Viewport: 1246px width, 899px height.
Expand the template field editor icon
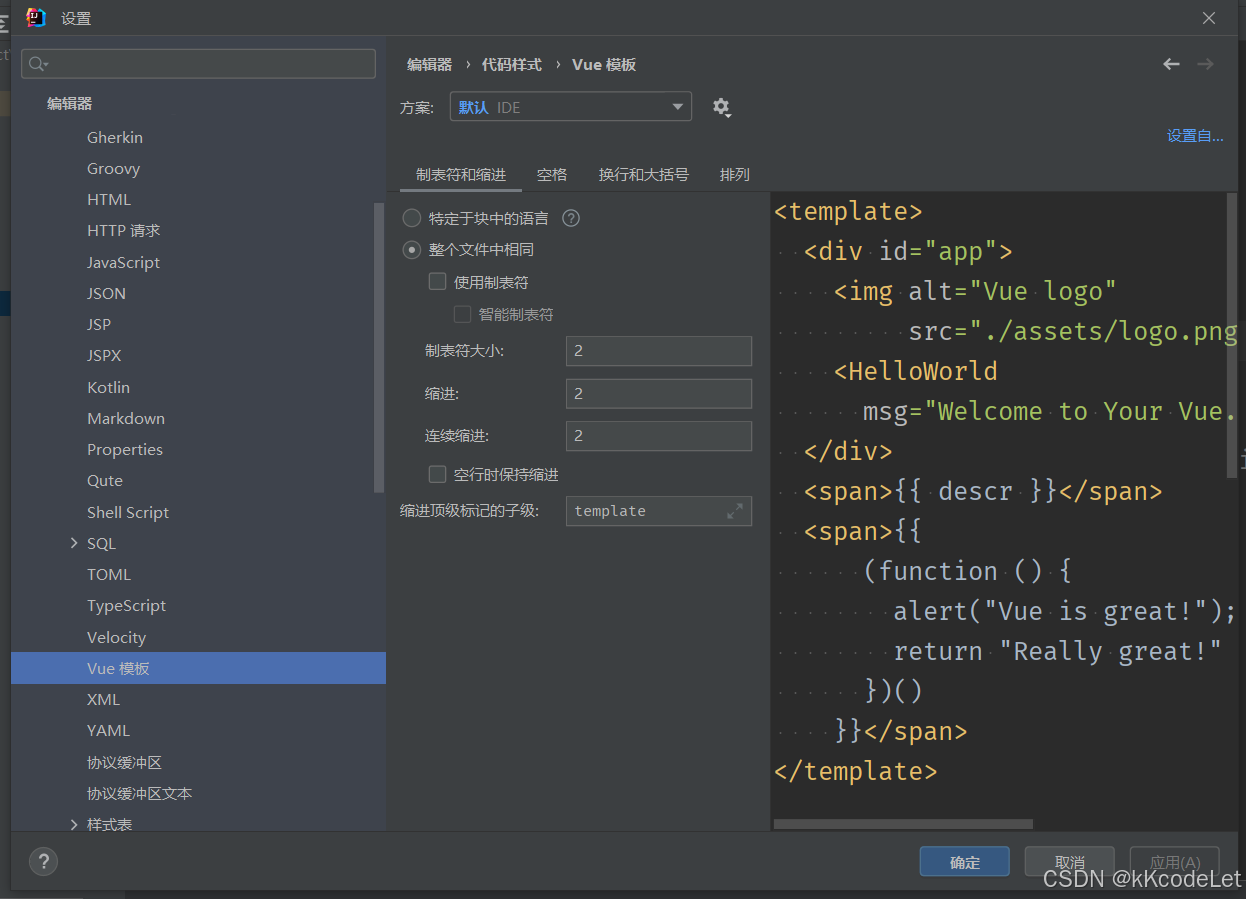pyautogui.click(x=735, y=511)
